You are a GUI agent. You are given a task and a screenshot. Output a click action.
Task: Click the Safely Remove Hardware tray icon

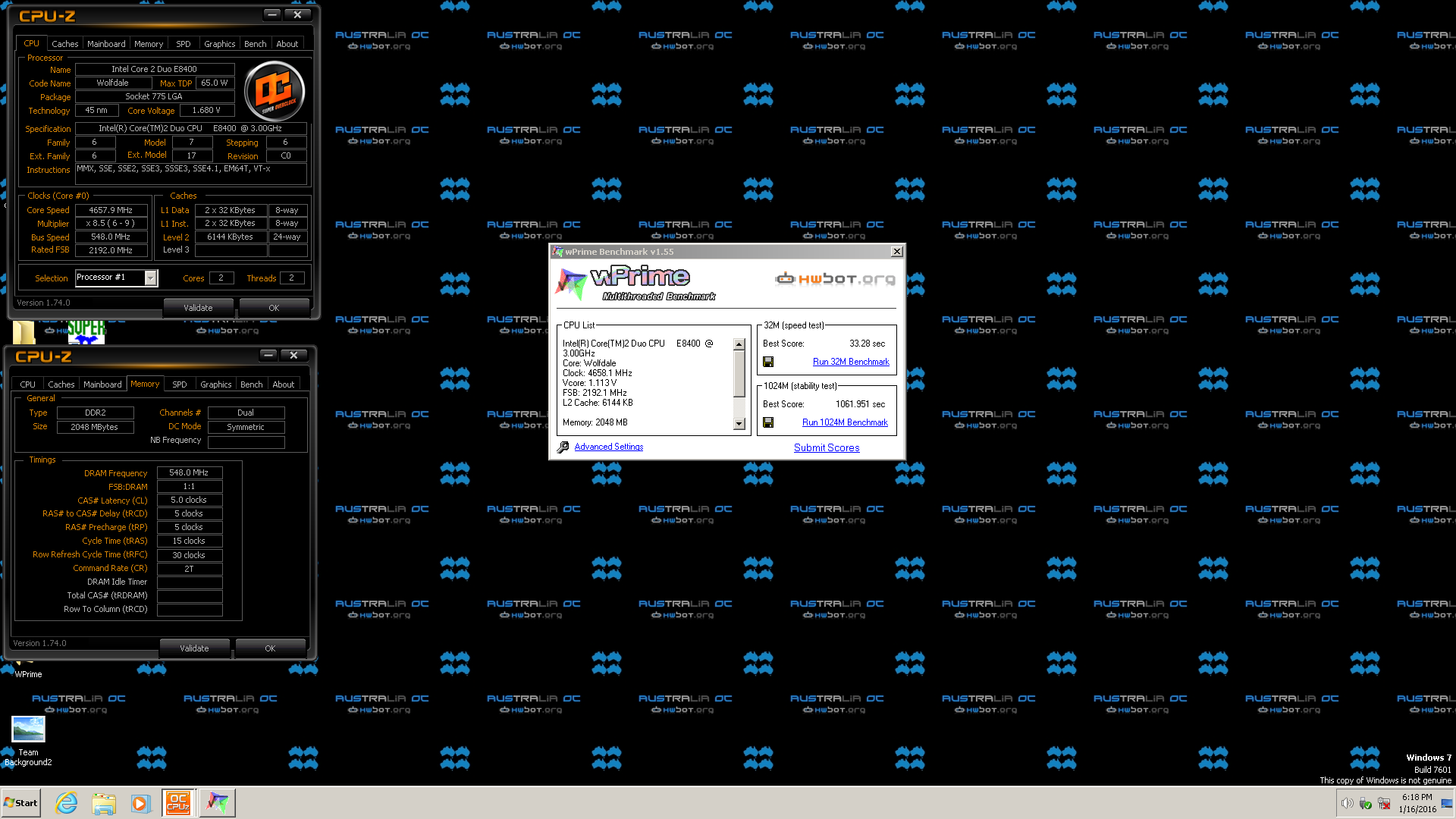(x=1366, y=803)
